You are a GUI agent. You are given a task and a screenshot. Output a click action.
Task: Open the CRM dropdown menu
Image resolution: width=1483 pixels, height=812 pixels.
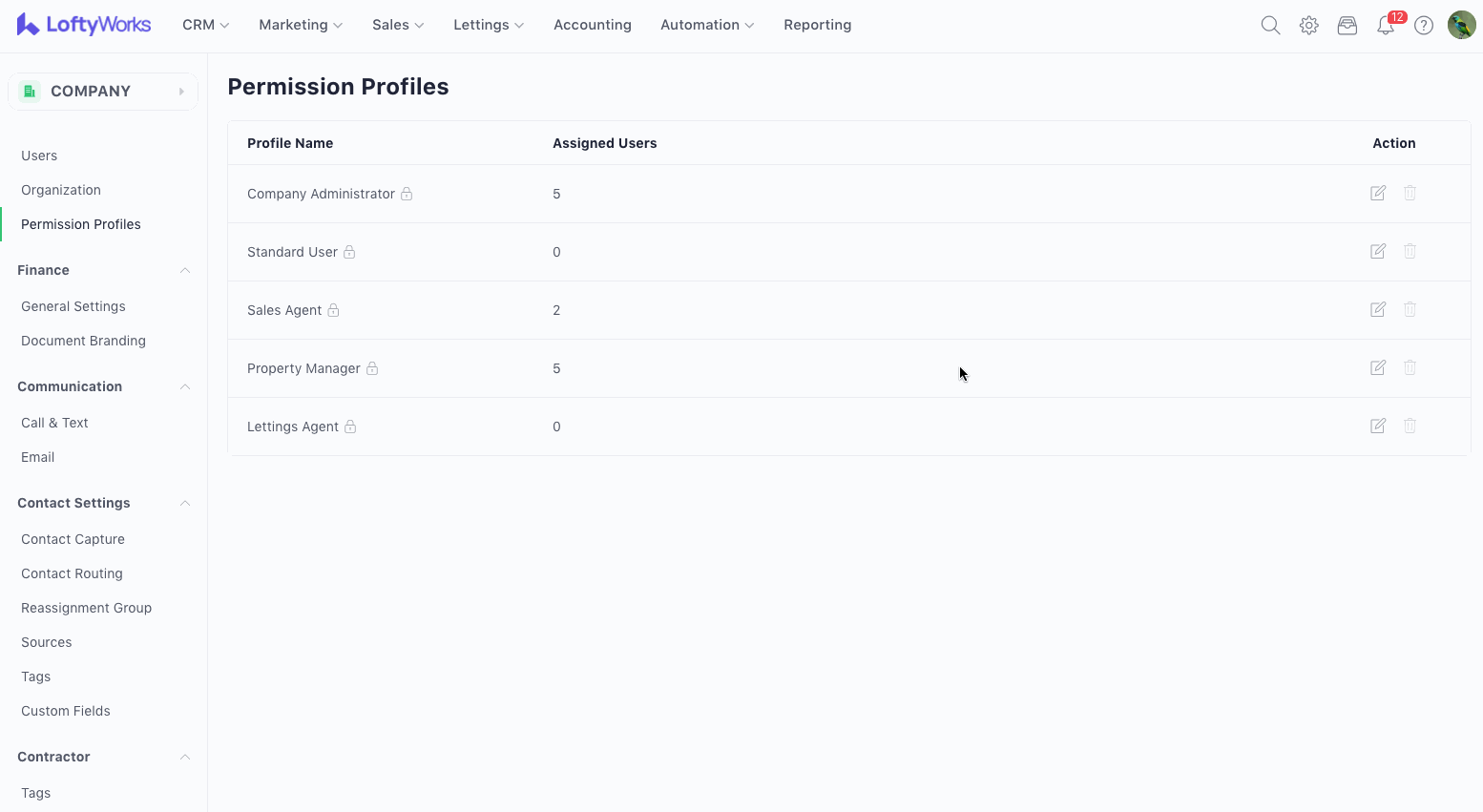(x=205, y=25)
